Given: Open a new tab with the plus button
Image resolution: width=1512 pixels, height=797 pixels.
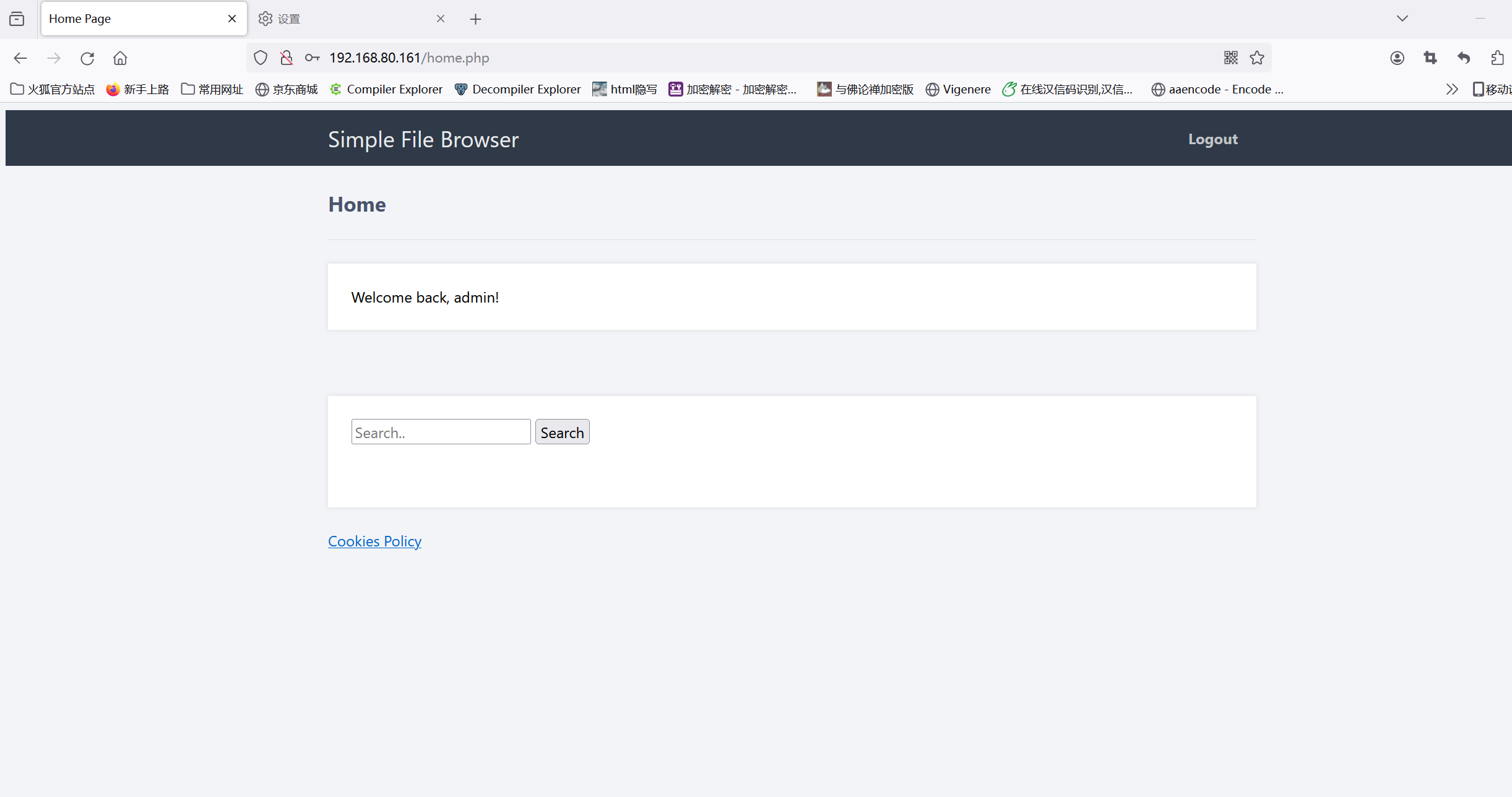Looking at the screenshot, I should click(x=475, y=19).
